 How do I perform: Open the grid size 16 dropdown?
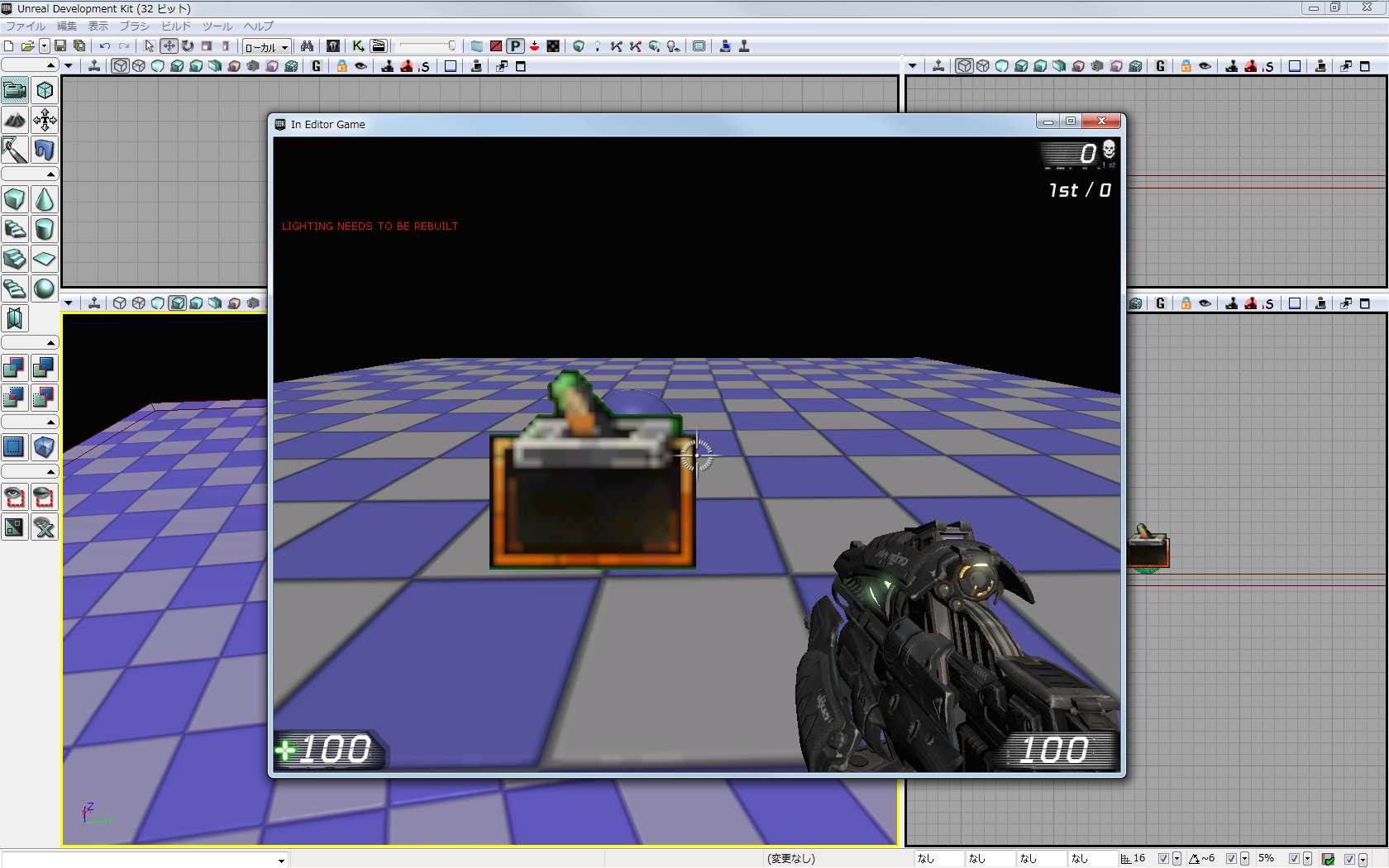coord(1177,860)
